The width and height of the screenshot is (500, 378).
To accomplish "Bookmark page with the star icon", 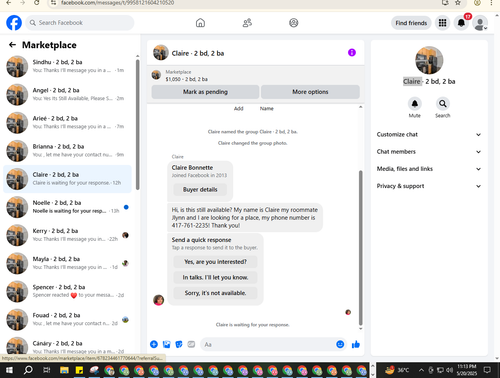I will 458,3.
